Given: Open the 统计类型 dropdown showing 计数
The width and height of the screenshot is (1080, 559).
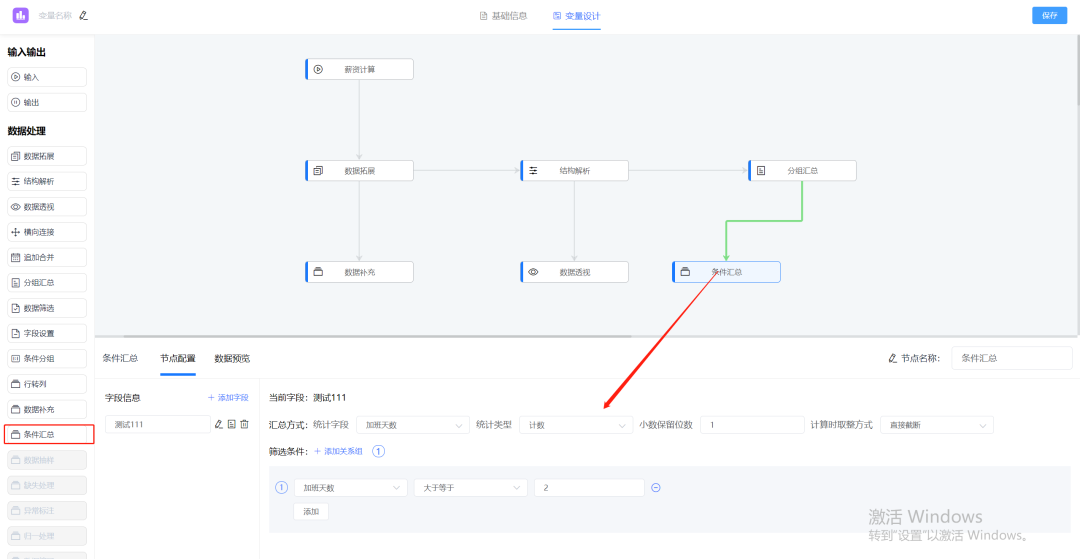Looking at the screenshot, I should [x=576, y=425].
